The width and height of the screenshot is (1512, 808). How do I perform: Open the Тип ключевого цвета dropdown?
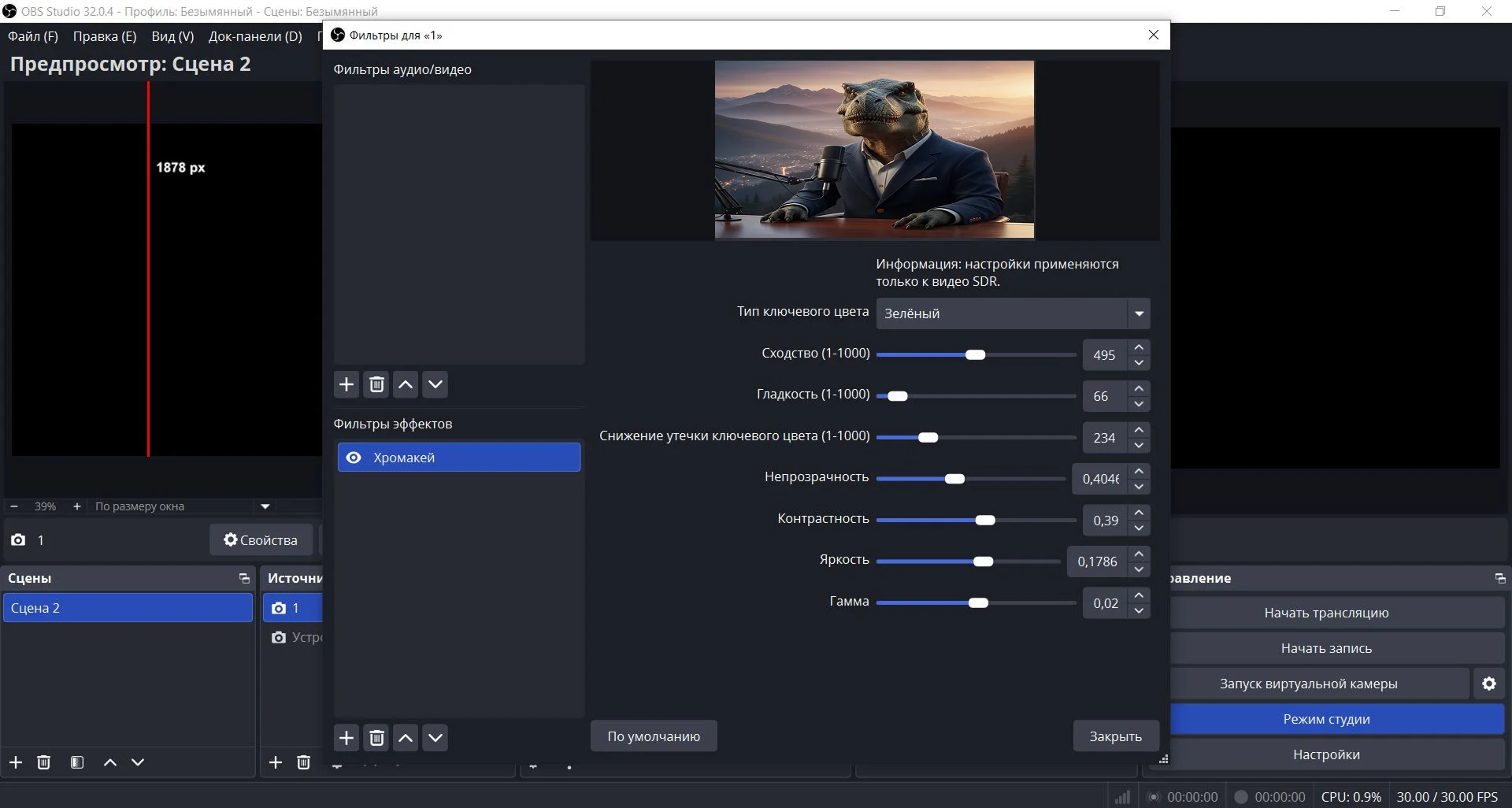(1013, 313)
